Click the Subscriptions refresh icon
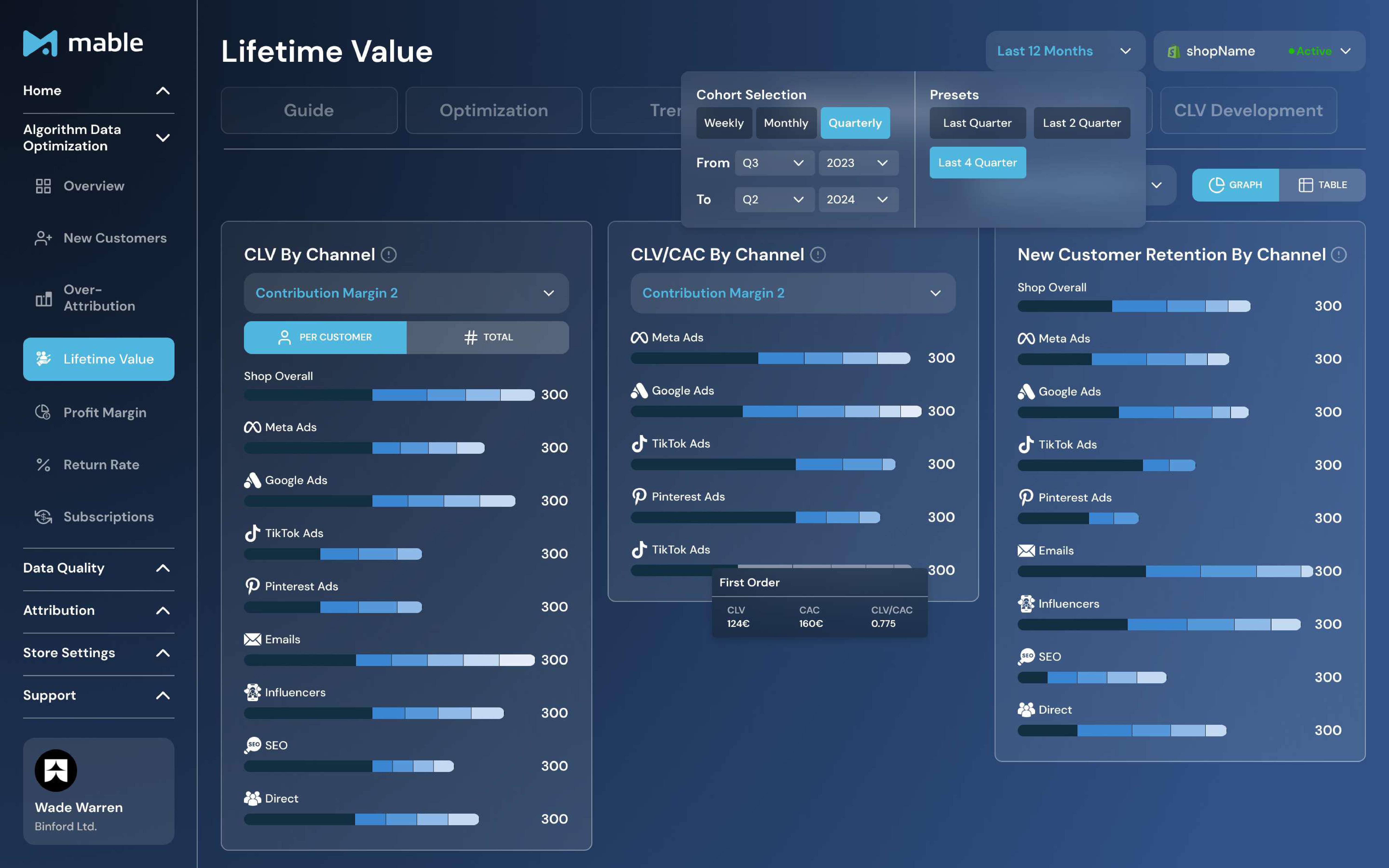Viewport: 1389px width, 868px height. coord(43,517)
